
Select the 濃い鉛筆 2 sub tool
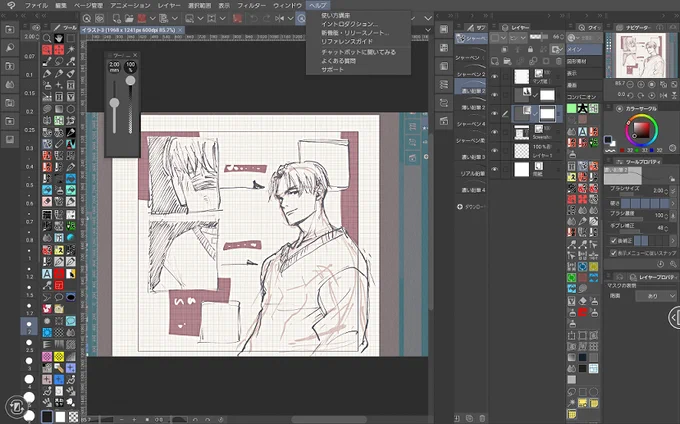[471, 87]
